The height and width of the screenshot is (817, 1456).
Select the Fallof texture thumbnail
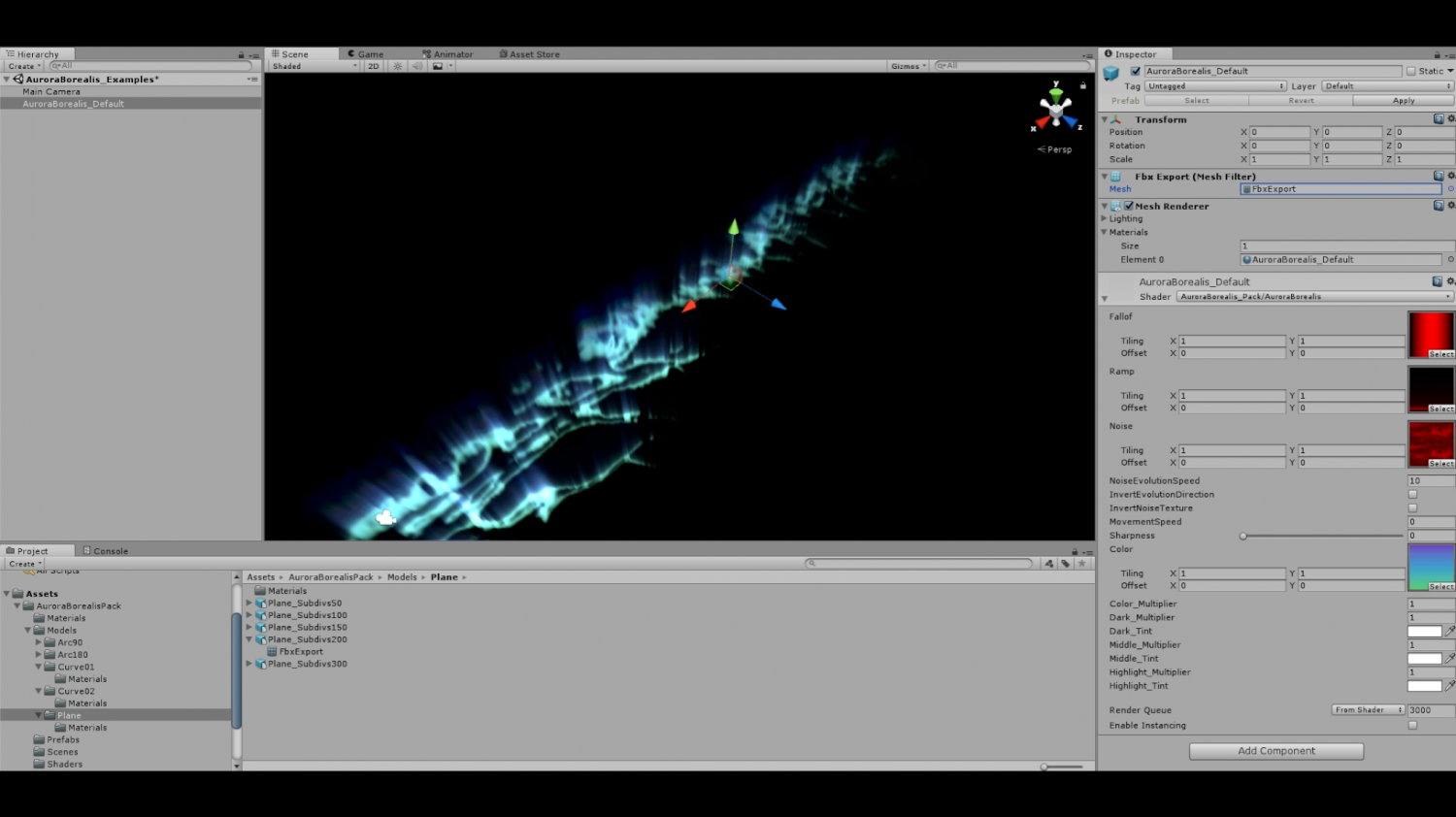[1431, 335]
